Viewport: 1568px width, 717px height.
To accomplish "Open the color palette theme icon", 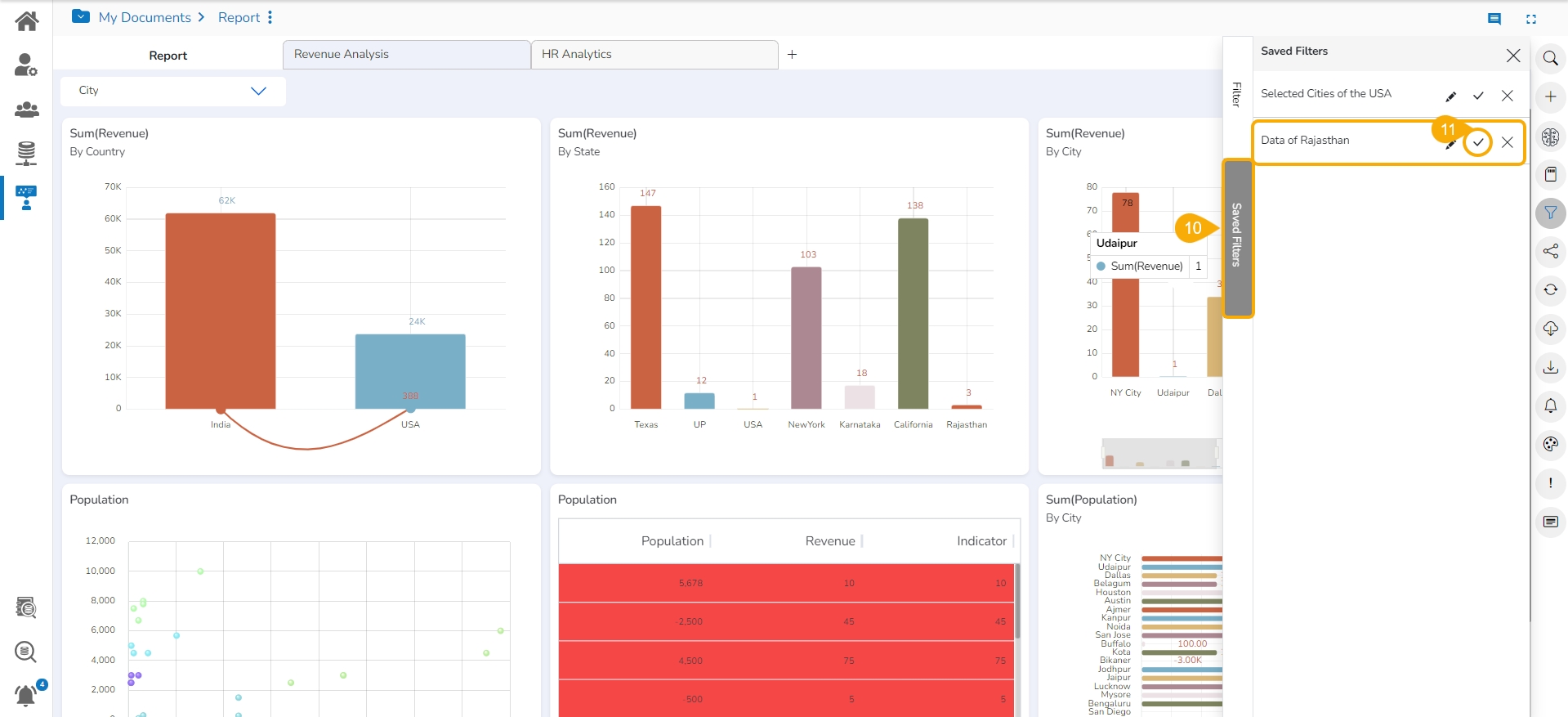I will (x=1550, y=444).
